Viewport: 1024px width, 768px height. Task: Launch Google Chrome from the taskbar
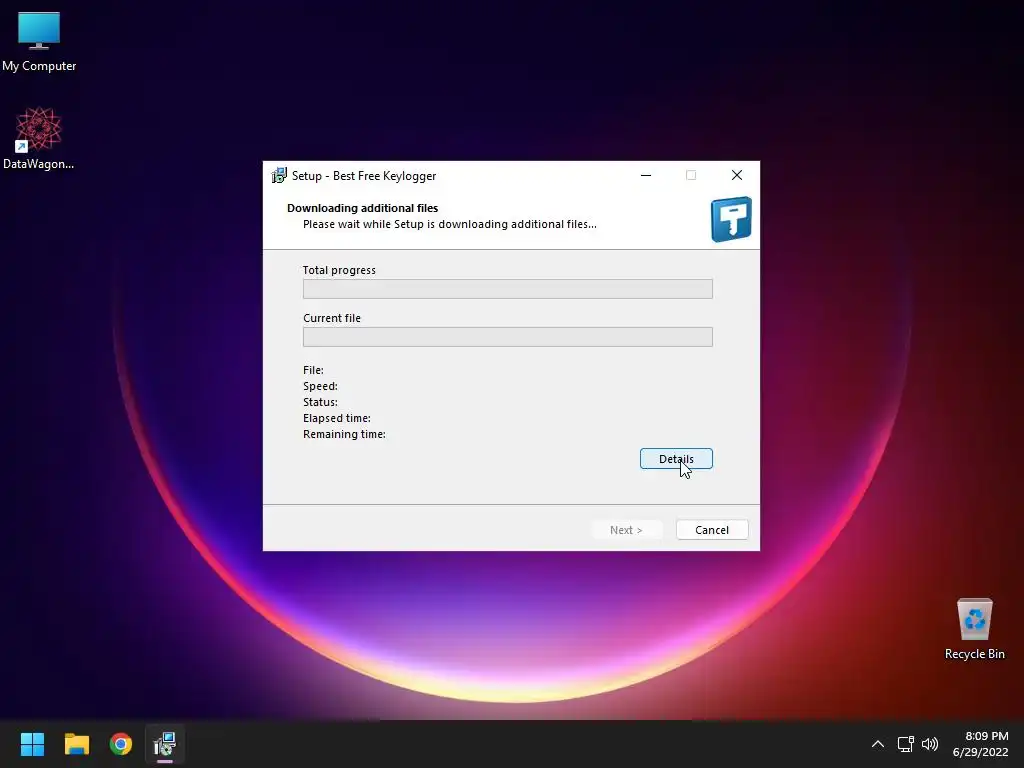tap(121, 744)
